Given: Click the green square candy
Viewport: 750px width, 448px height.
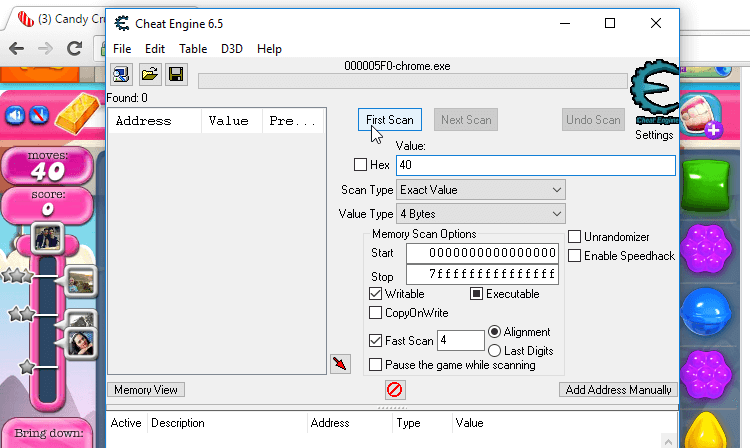Looking at the screenshot, I should click(706, 186).
